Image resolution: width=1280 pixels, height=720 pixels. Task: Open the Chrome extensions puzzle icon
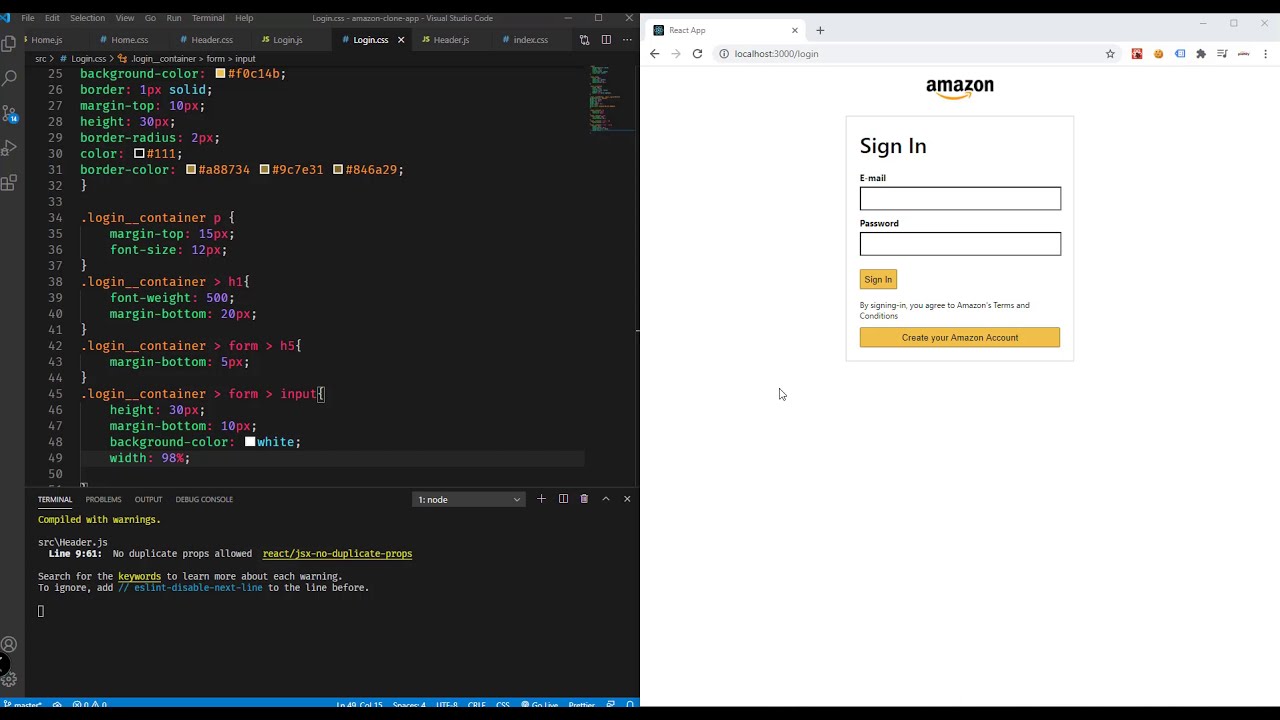[x=1201, y=54]
